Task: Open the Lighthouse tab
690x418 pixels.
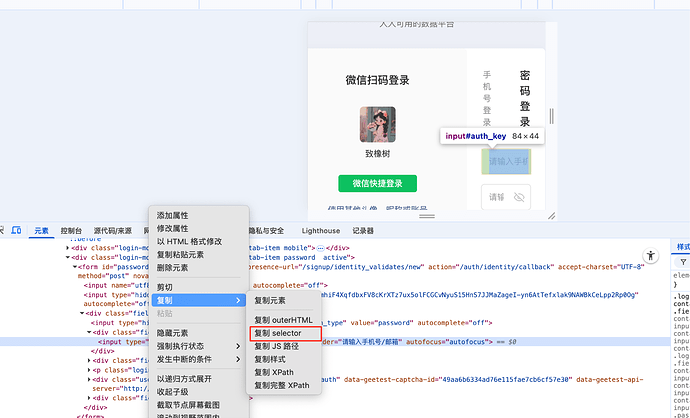Action: pos(321,231)
